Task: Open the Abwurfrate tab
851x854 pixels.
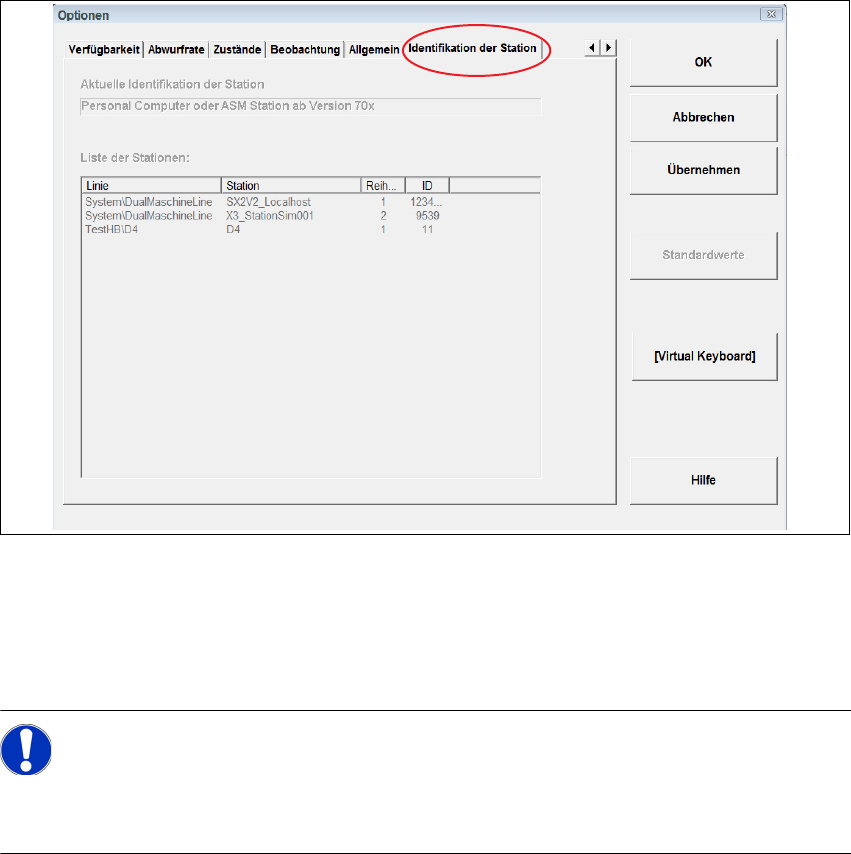Action: click(x=176, y=50)
